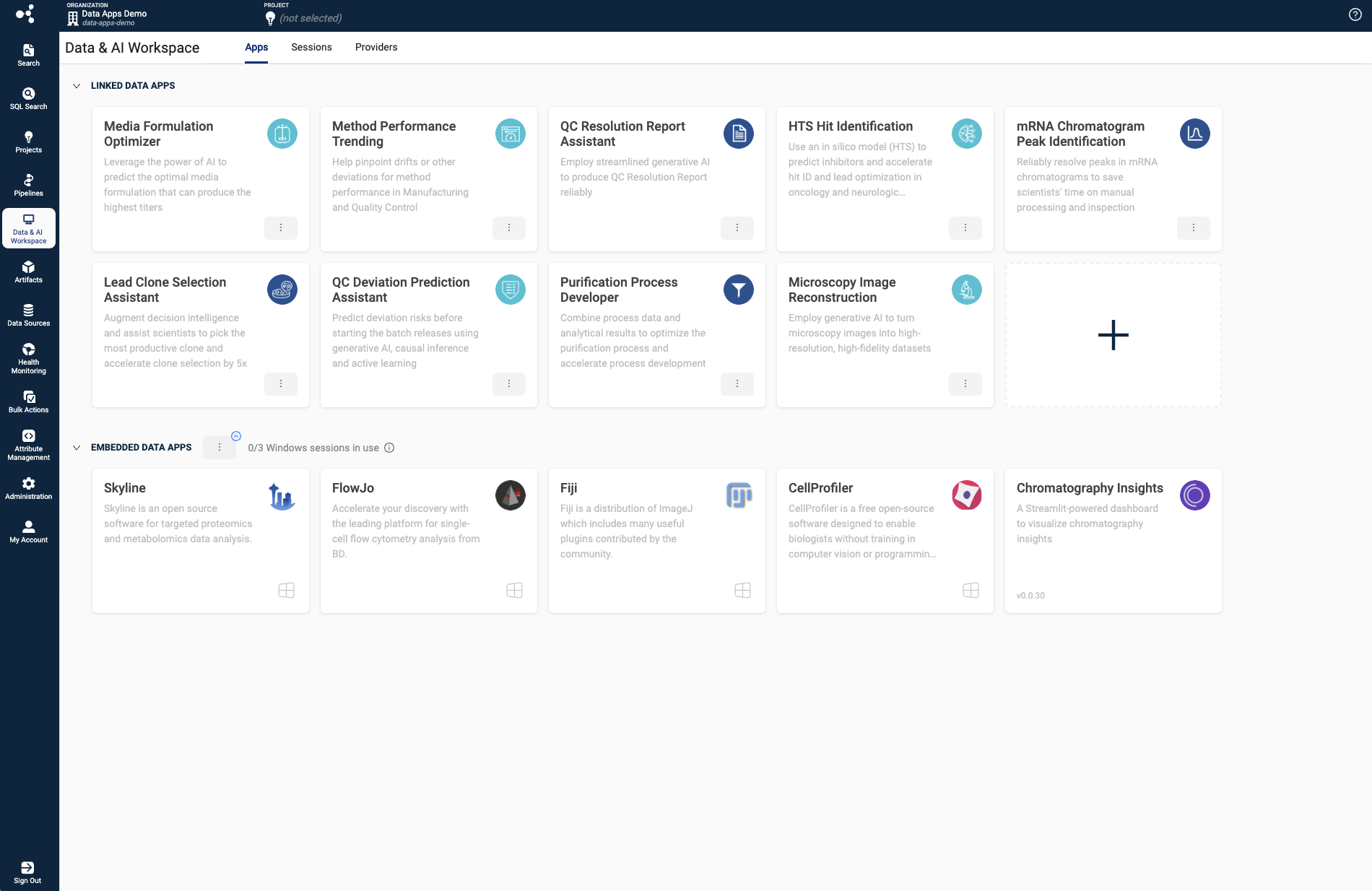Click the CellProfiler app logo
The height and width of the screenshot is (891, 1372).
coord(967,495)
